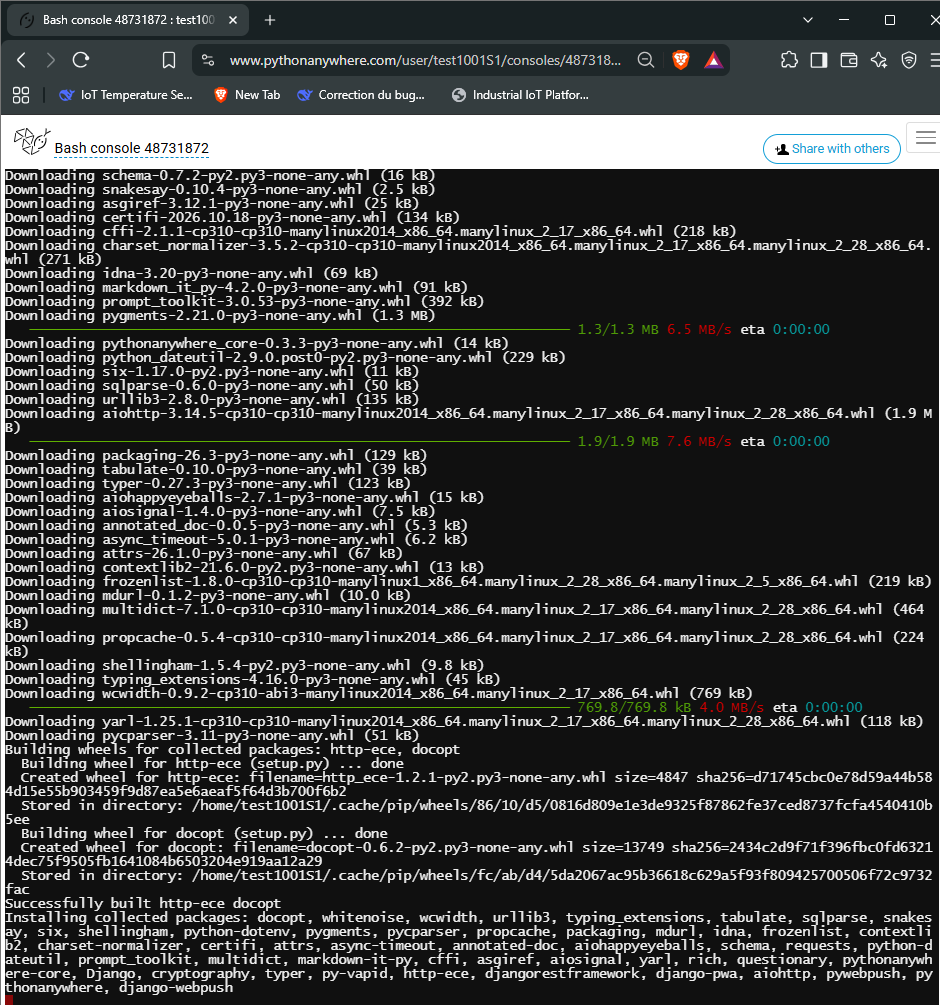Select the Bash console 48731872 tab
The width and height of the screenshot is (940, 1005).
tap(127, 21)
